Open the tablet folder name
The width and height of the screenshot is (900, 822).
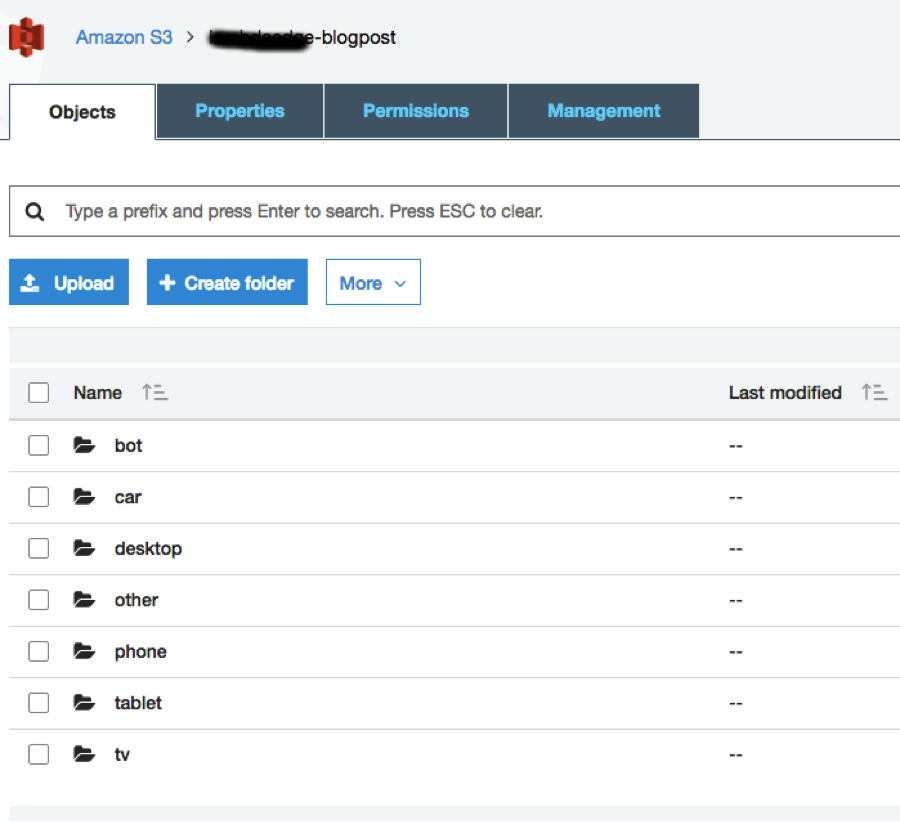click(x=138, y=703)
